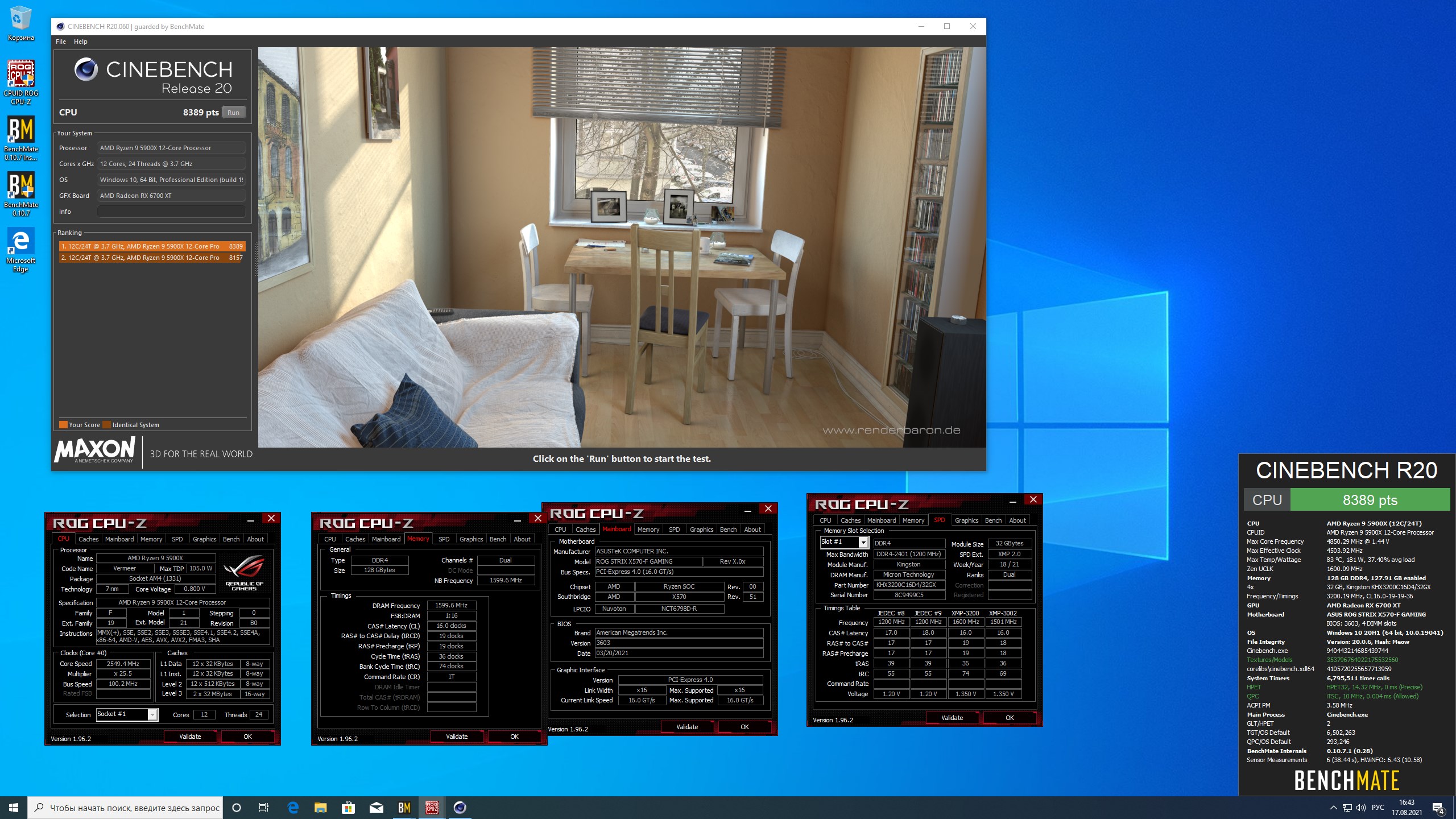Open the volume tray icon
This screenshot has width=1456, height=819.
coord(1360,808)
